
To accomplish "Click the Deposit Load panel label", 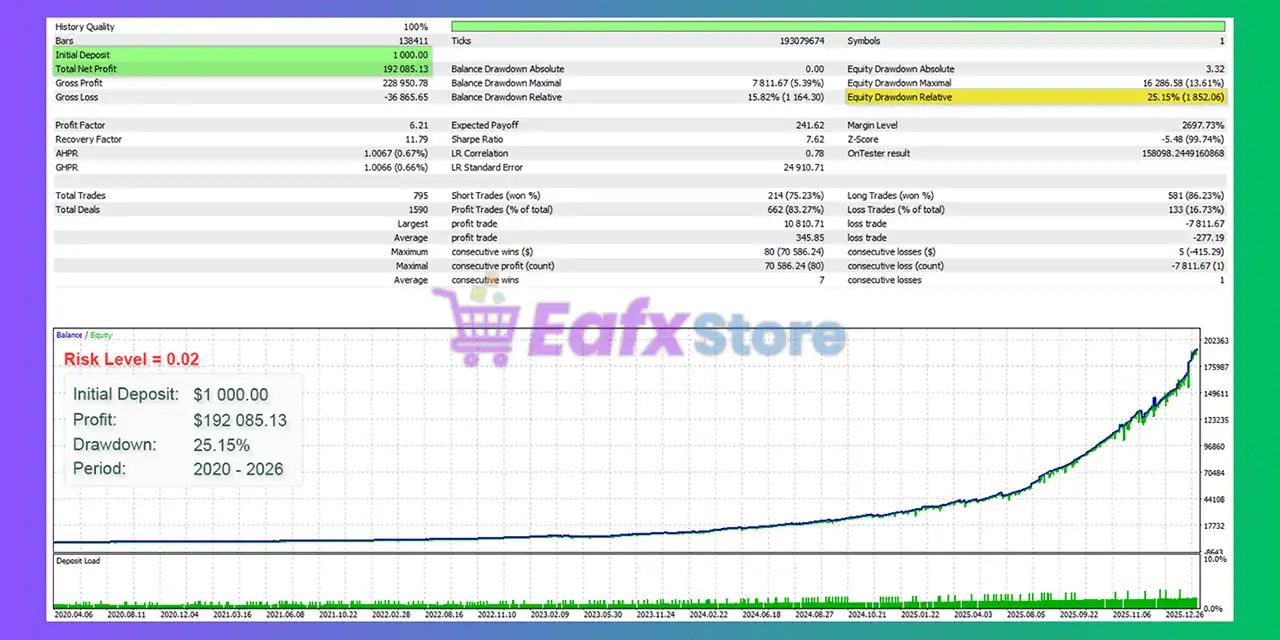I will 77,561.
